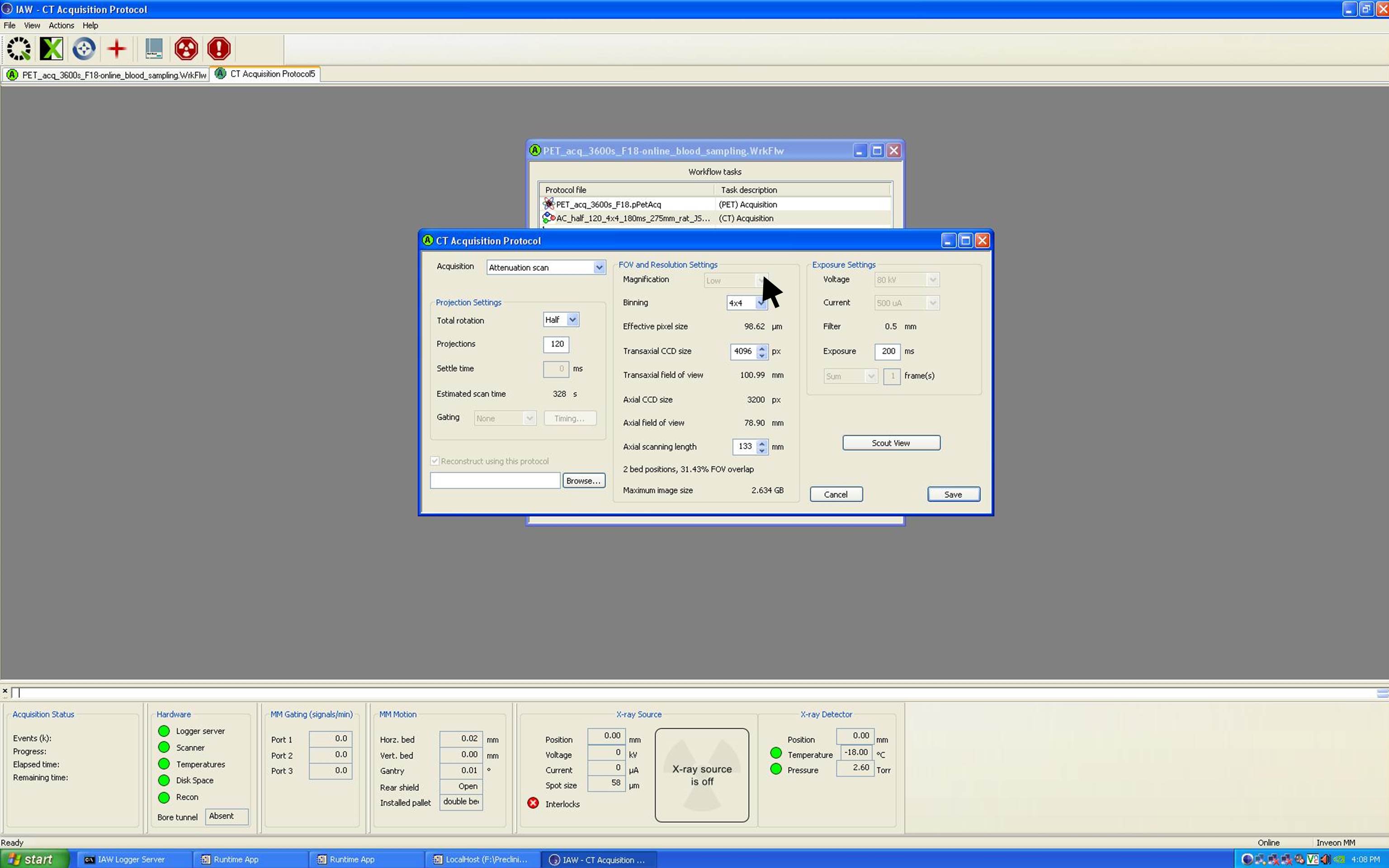Decrease Axial scanning length with down arrow
Screen dimensions: 1389x868
tap(762, 450)
